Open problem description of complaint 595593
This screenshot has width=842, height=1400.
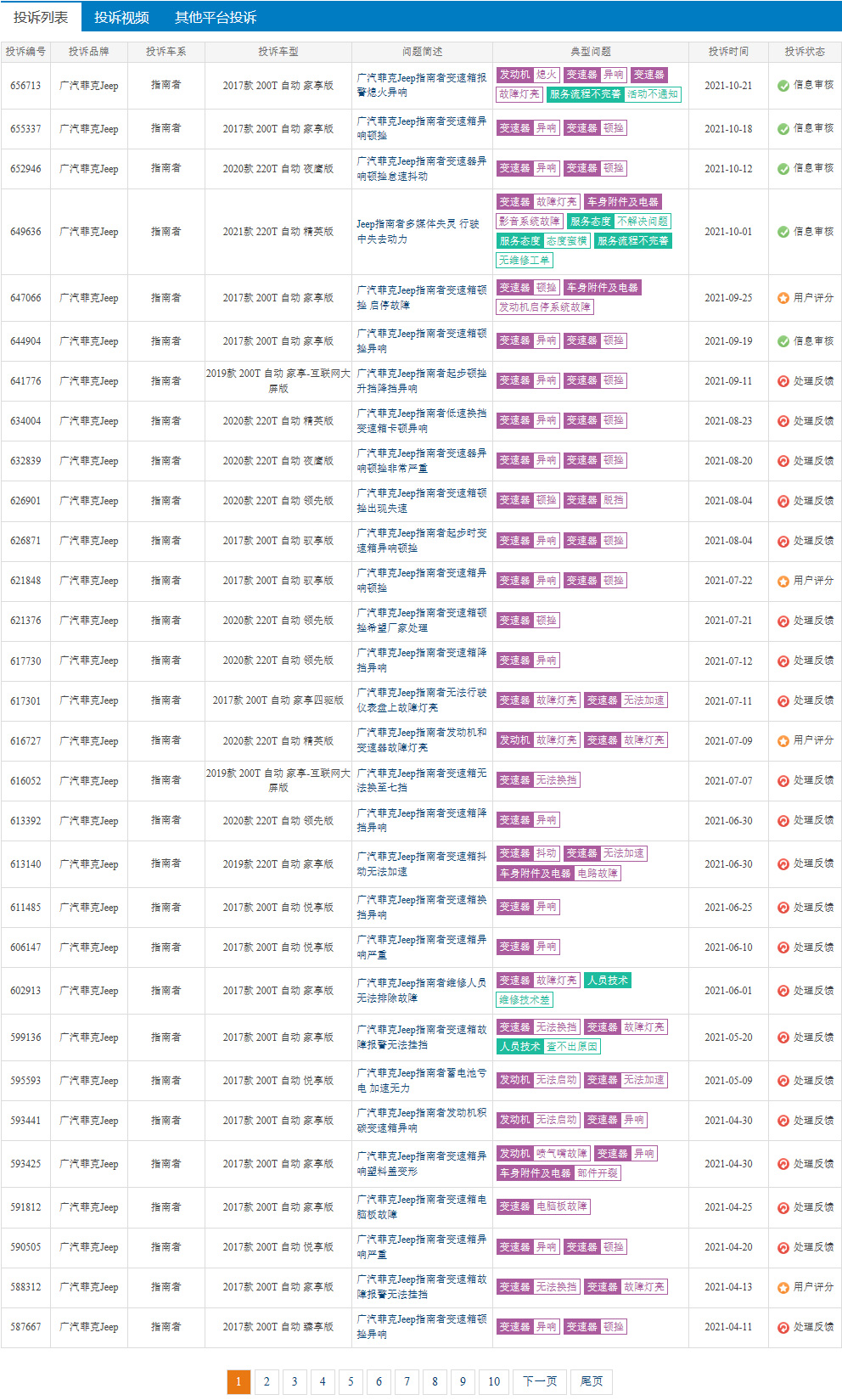[x=421, y=1081]
